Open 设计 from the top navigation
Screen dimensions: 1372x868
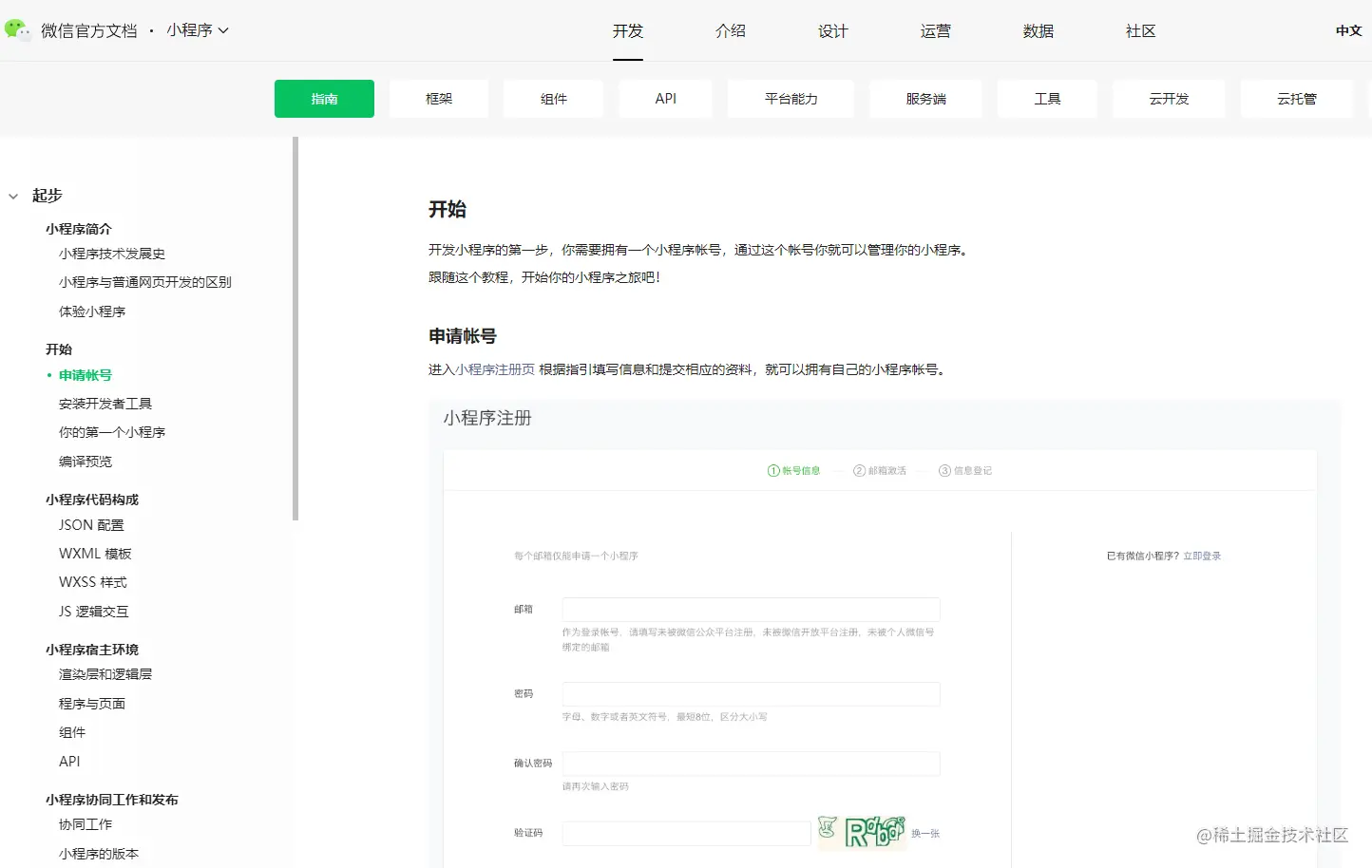(x=832, y=30)
